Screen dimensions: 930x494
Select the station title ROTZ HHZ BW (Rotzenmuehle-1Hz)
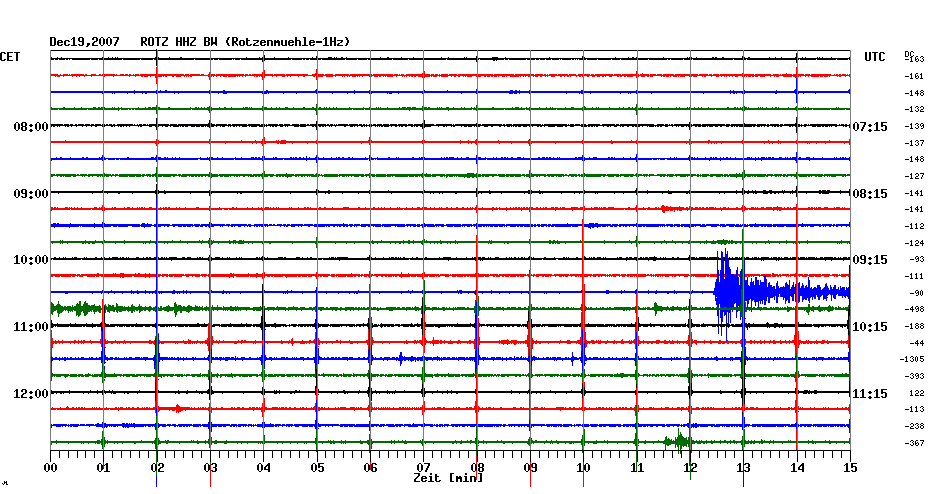[x=245, y=42]
